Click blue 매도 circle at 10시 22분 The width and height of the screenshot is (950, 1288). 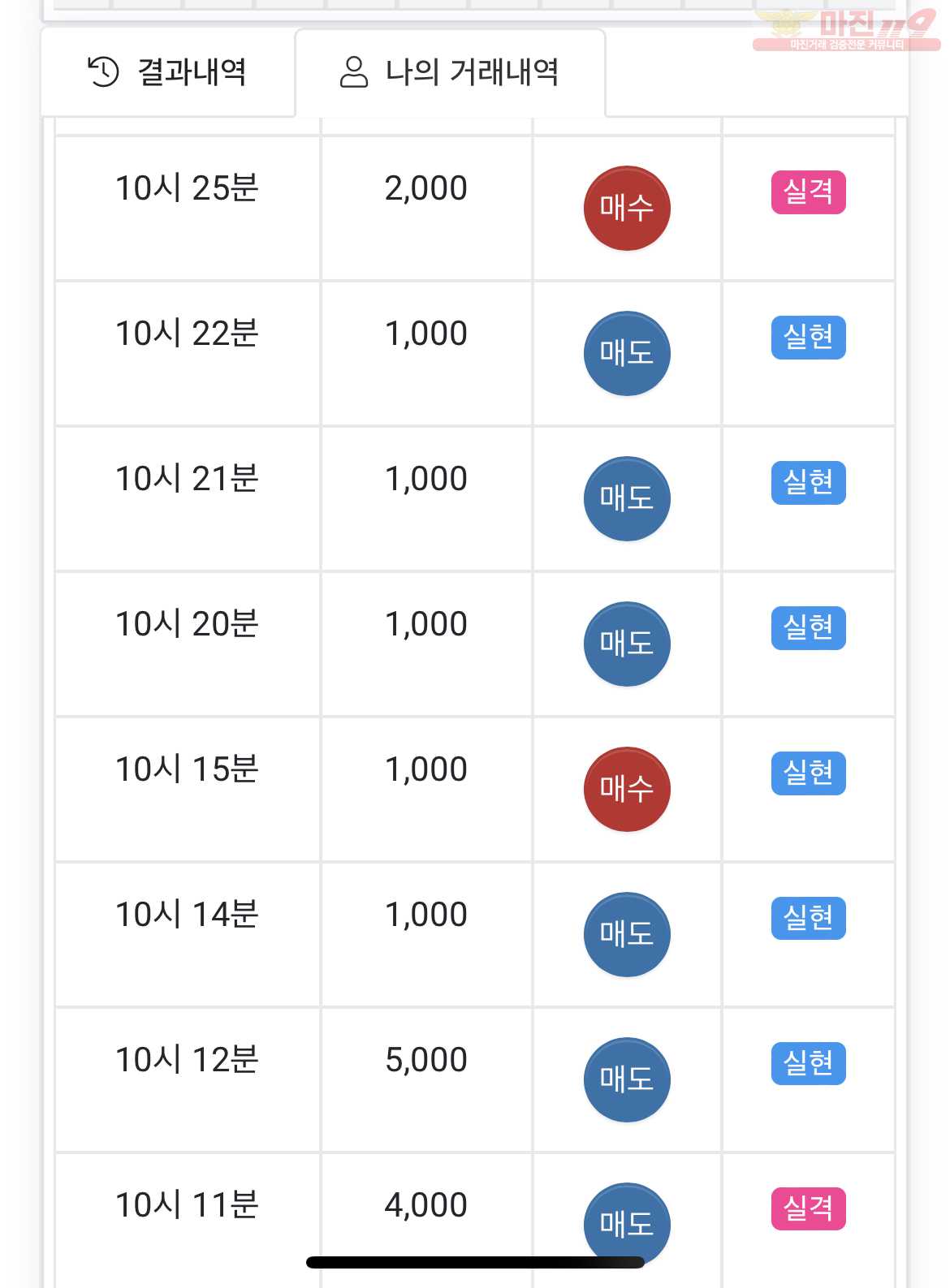tap(627, 354)
